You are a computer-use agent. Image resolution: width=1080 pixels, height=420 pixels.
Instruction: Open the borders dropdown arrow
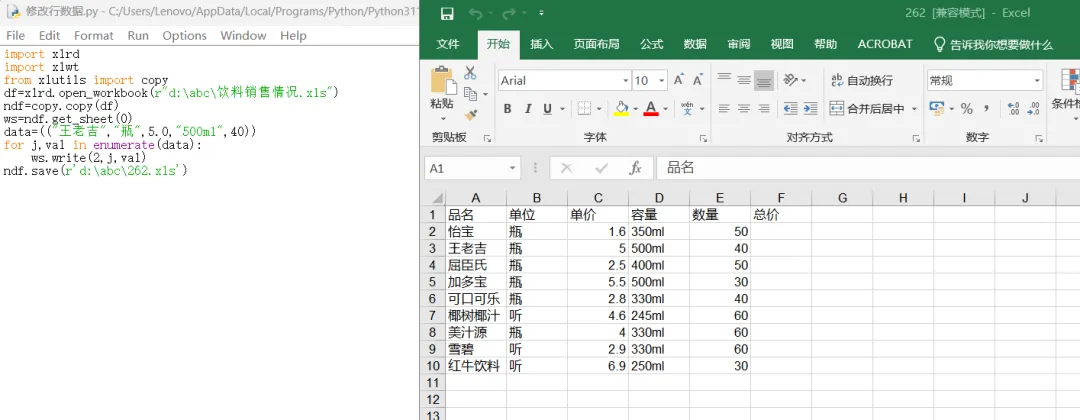(599, 109)
